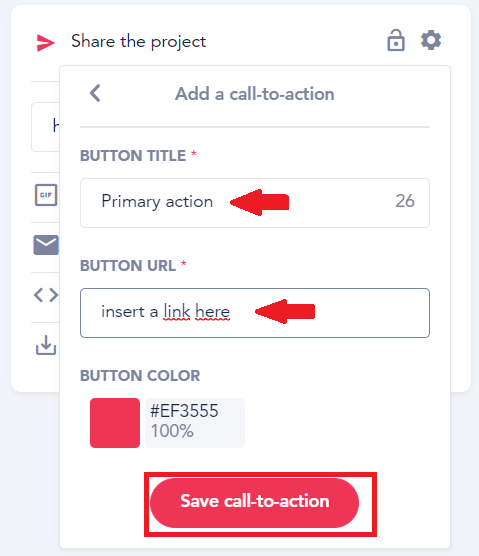Click the partially hidden link field
The height and width of the screenshot is (556, 479).
tap(45, 127)
